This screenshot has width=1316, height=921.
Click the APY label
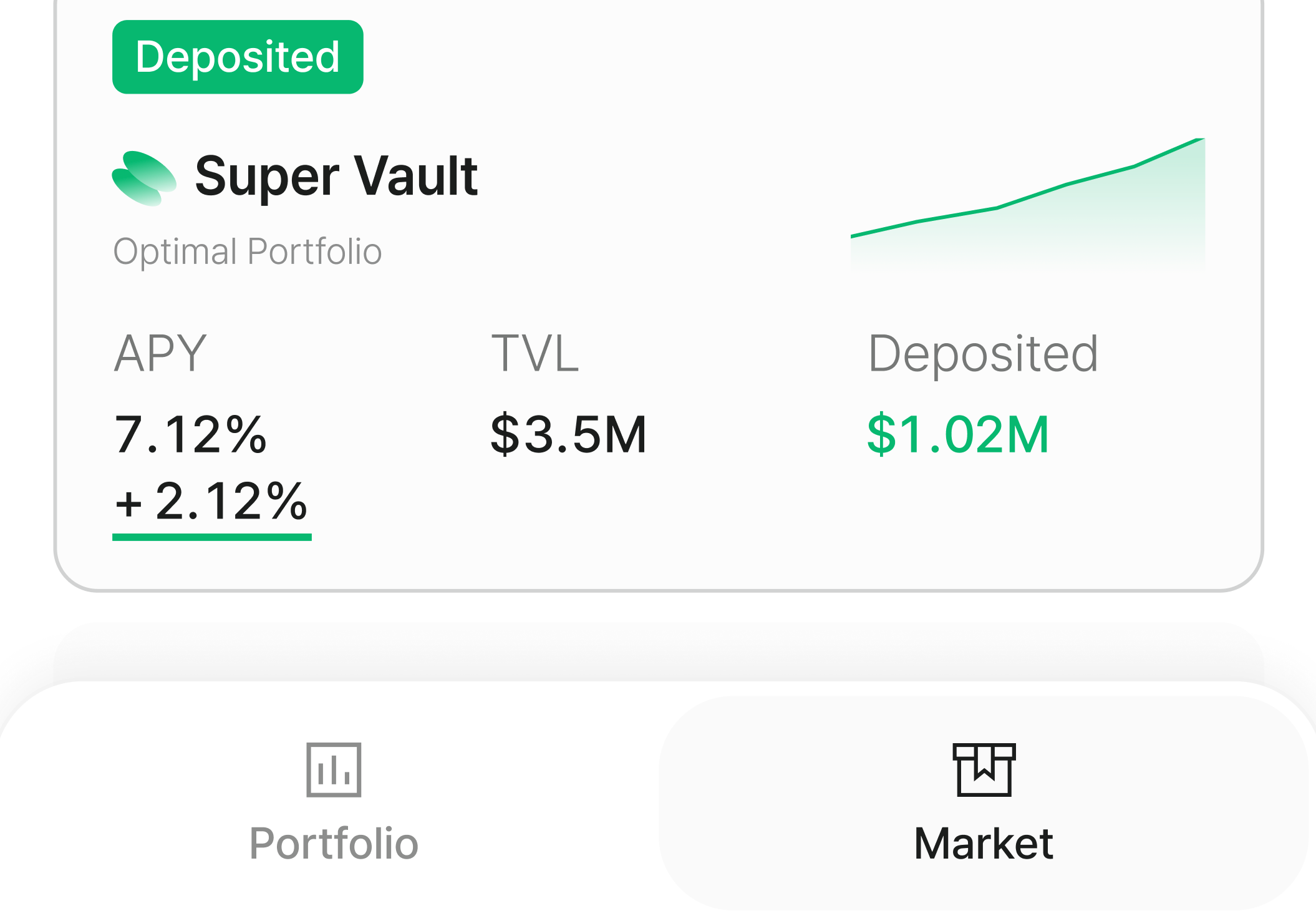160,353
